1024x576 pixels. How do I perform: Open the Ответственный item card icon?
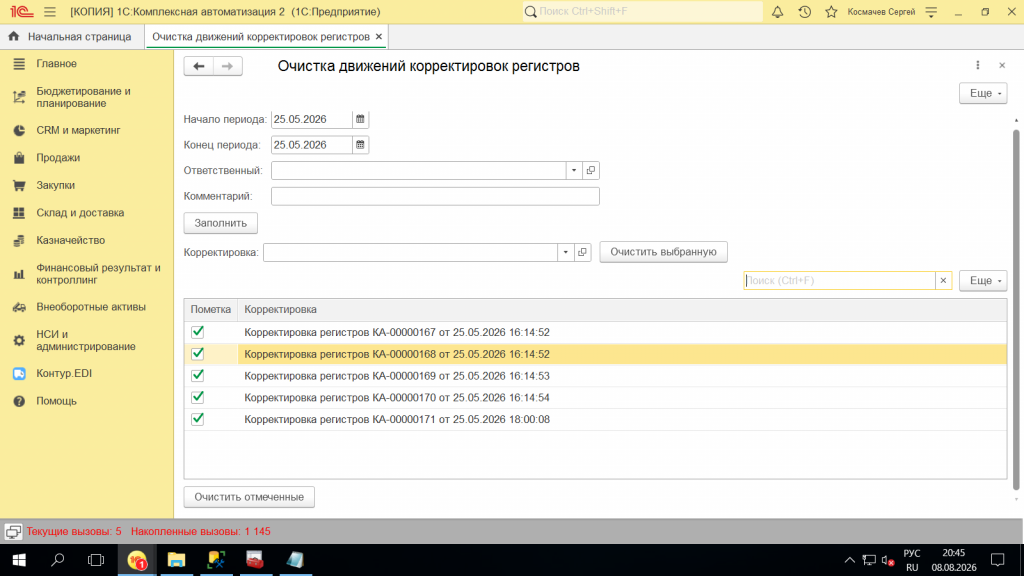click(x=590, y=170)
